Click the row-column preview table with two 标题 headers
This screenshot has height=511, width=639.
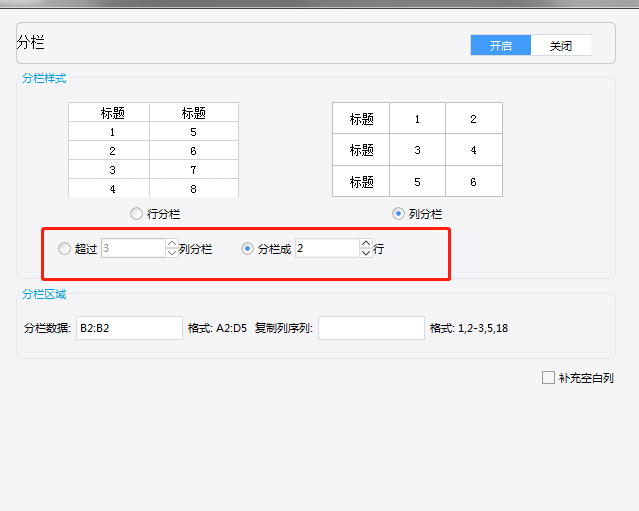tap(153, 150)
